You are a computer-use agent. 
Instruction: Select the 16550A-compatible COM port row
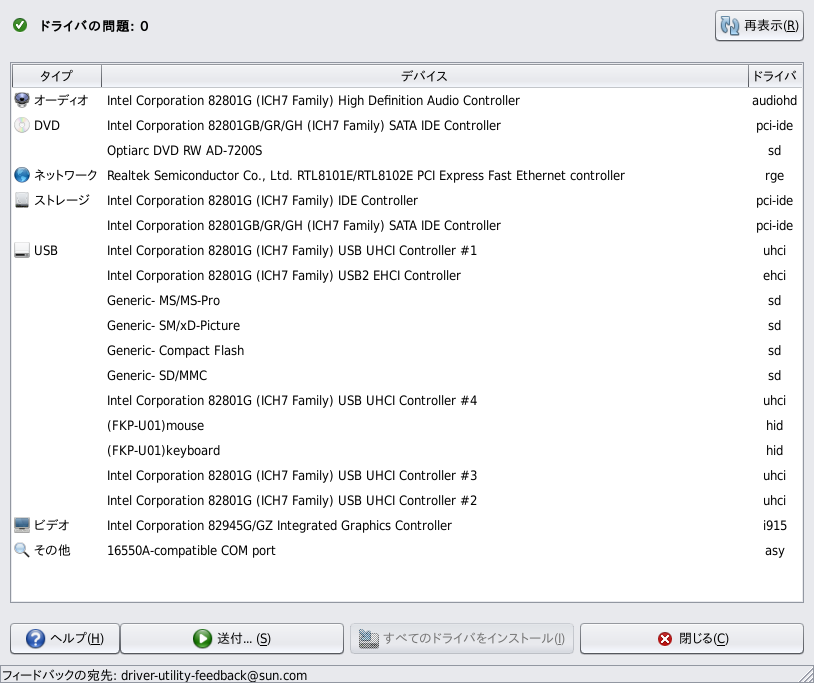[x=191, y=550]
